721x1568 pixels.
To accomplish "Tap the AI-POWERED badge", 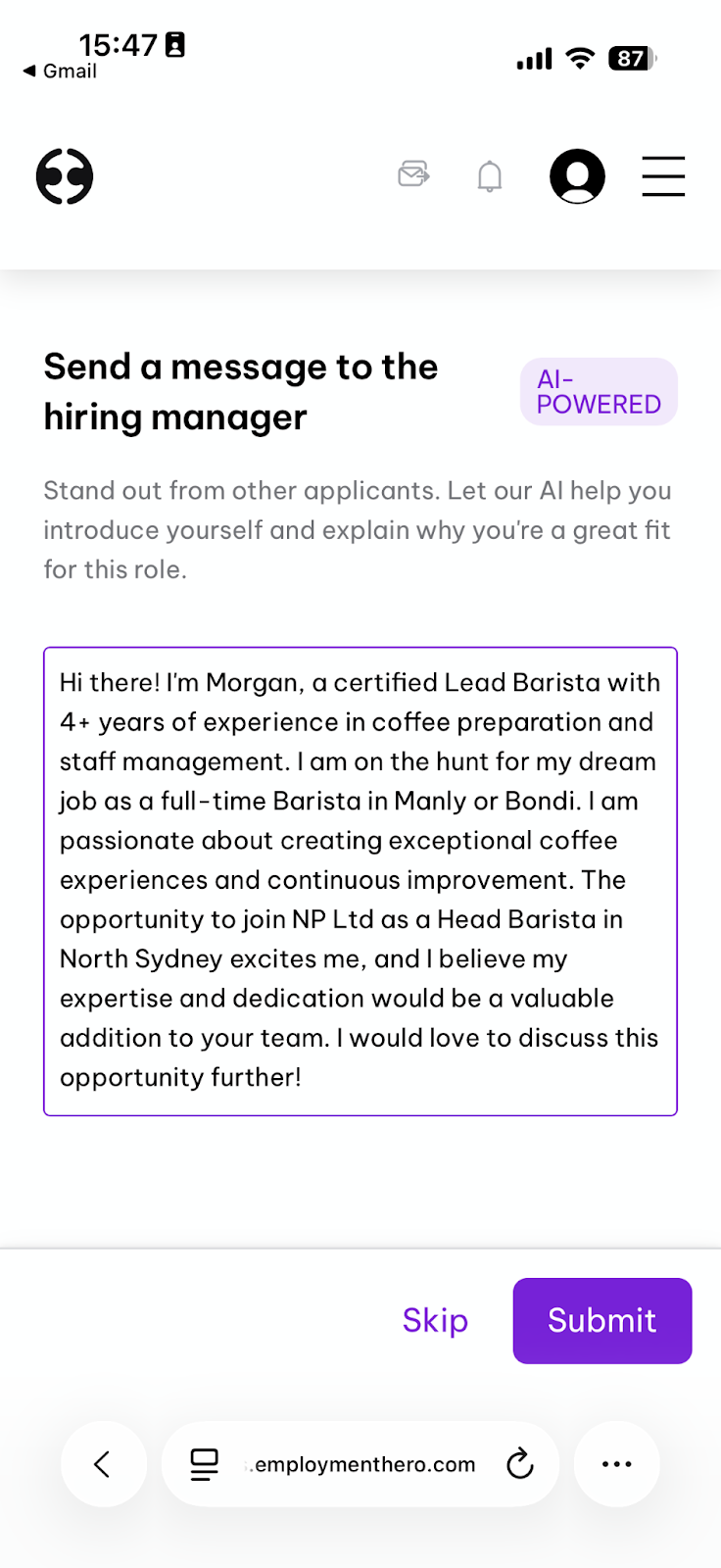I will (x=599, y=392).
